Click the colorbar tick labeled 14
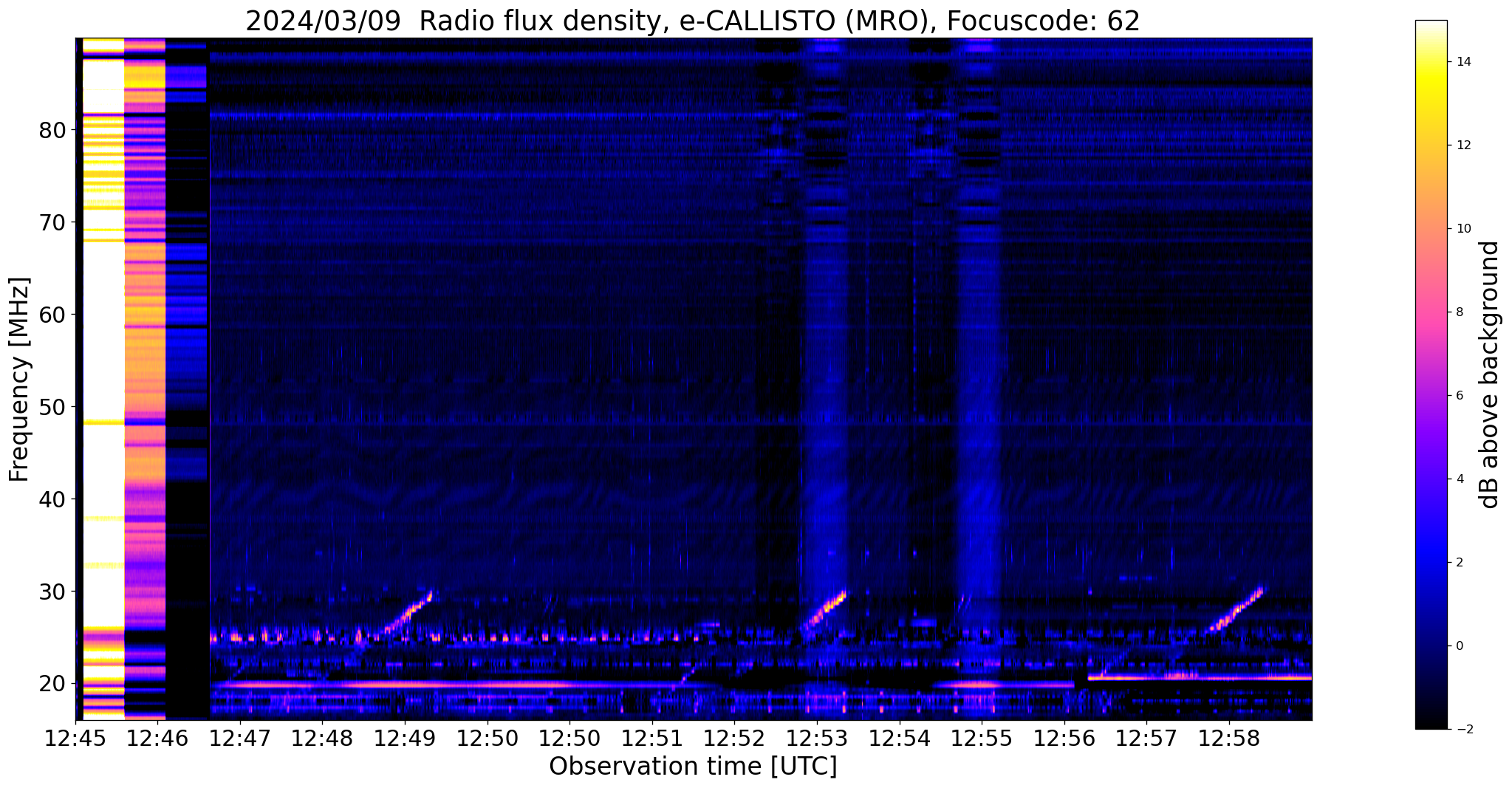The width and height of the screenshot is (1512, 788). click(x=1465, y=62)
